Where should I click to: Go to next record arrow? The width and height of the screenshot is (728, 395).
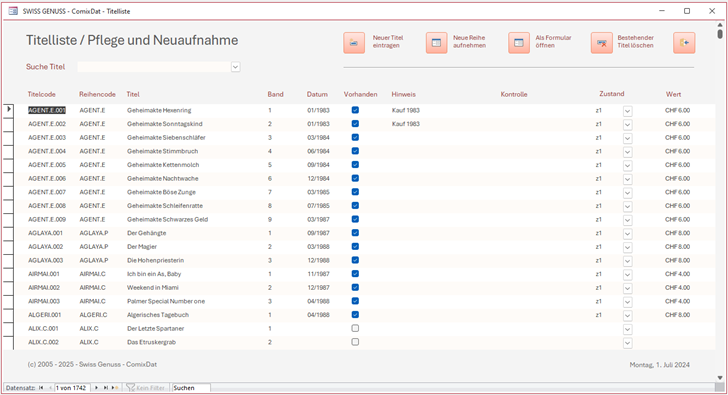[96, 388]
